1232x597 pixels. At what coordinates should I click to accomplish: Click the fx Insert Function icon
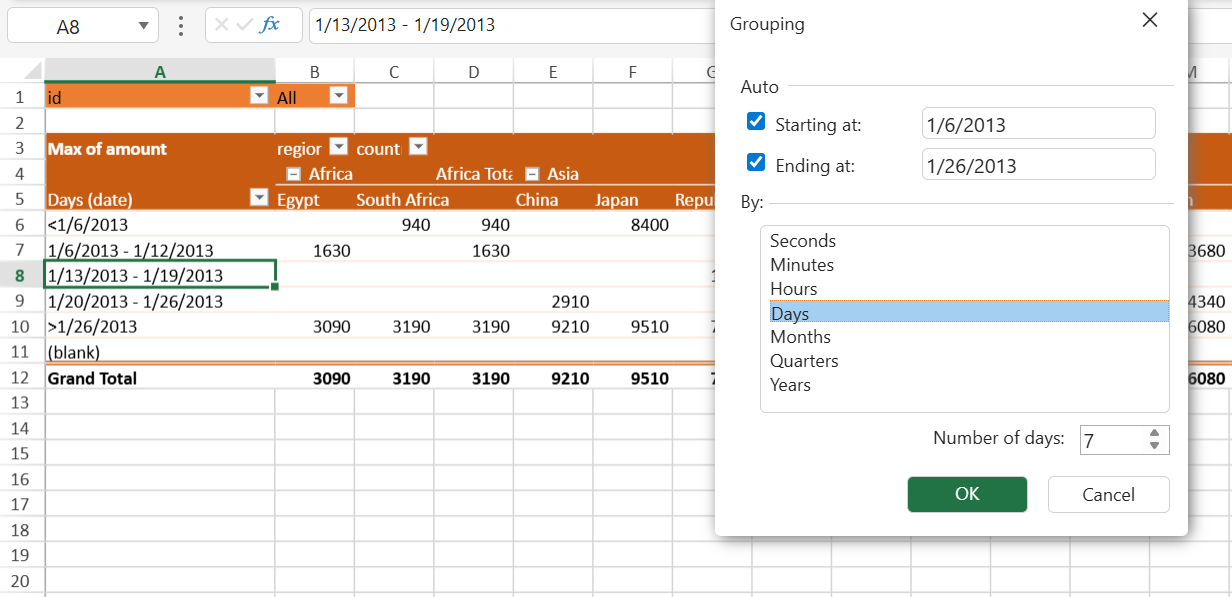pos(270,25)
